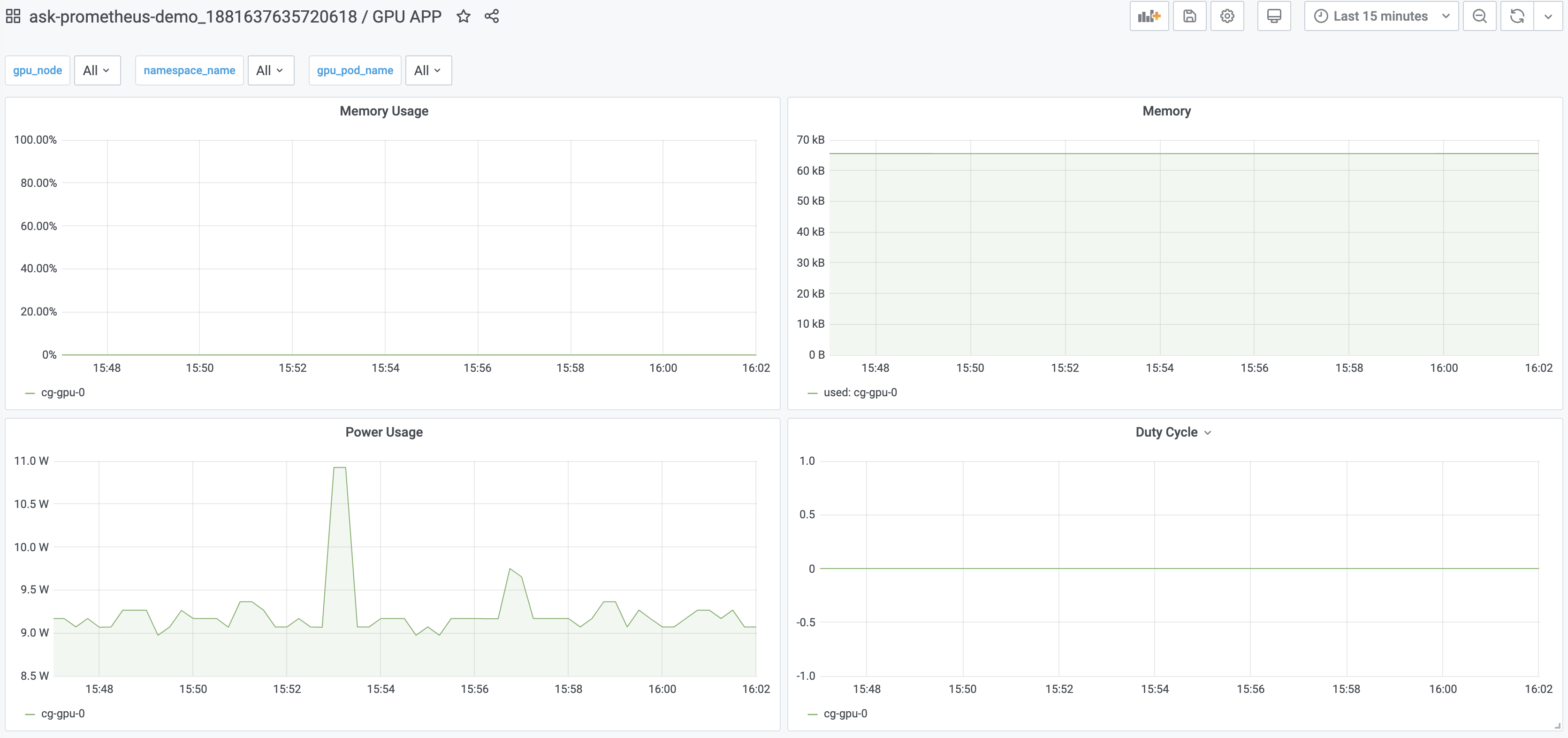Open the Memory panel title
Screen dimensions: 1568x738
click(1166, 111)
